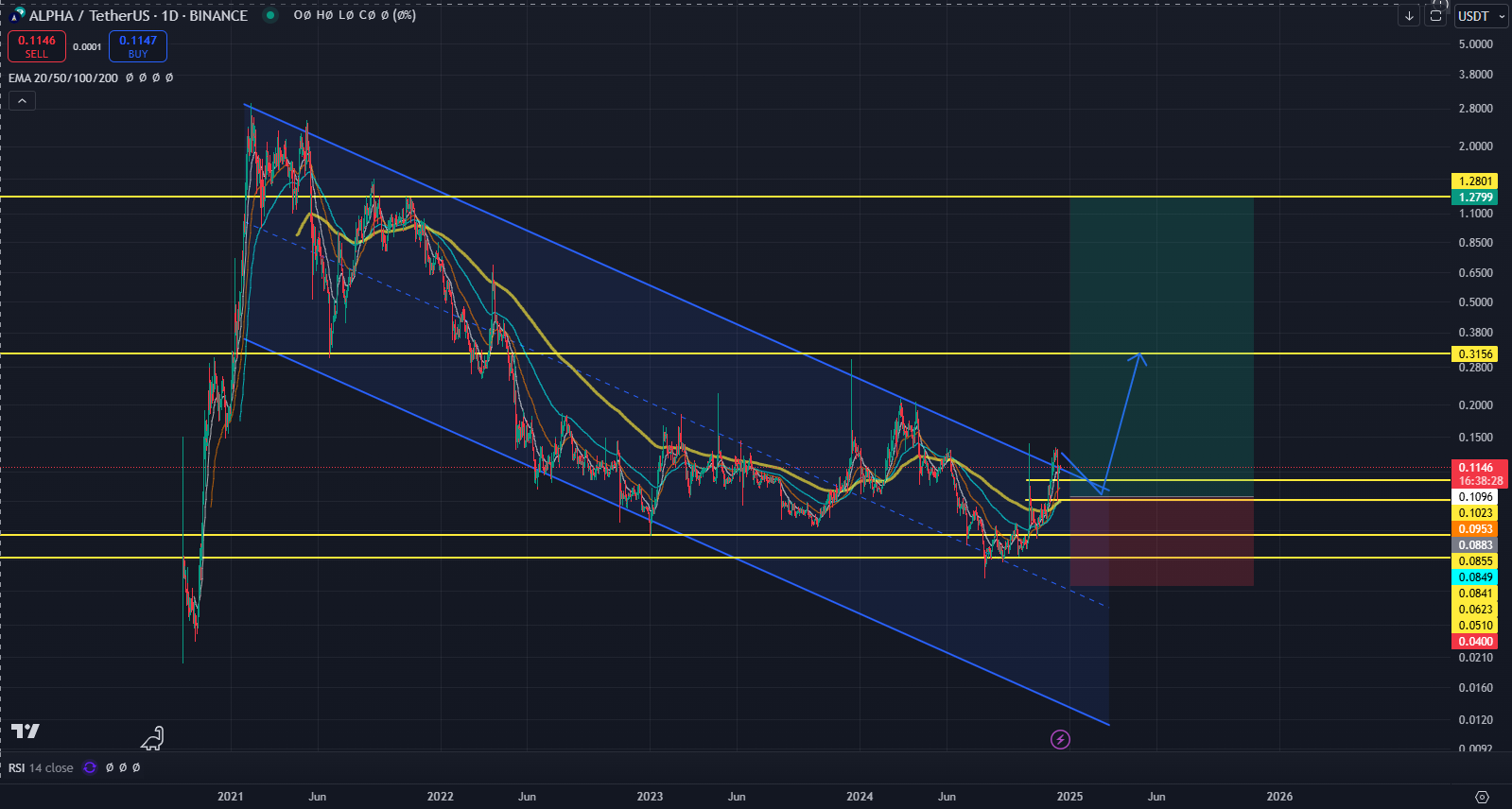The image size is (1512, 809).
Task: Click the 2021 label on time axis
Action: [231, 797]
